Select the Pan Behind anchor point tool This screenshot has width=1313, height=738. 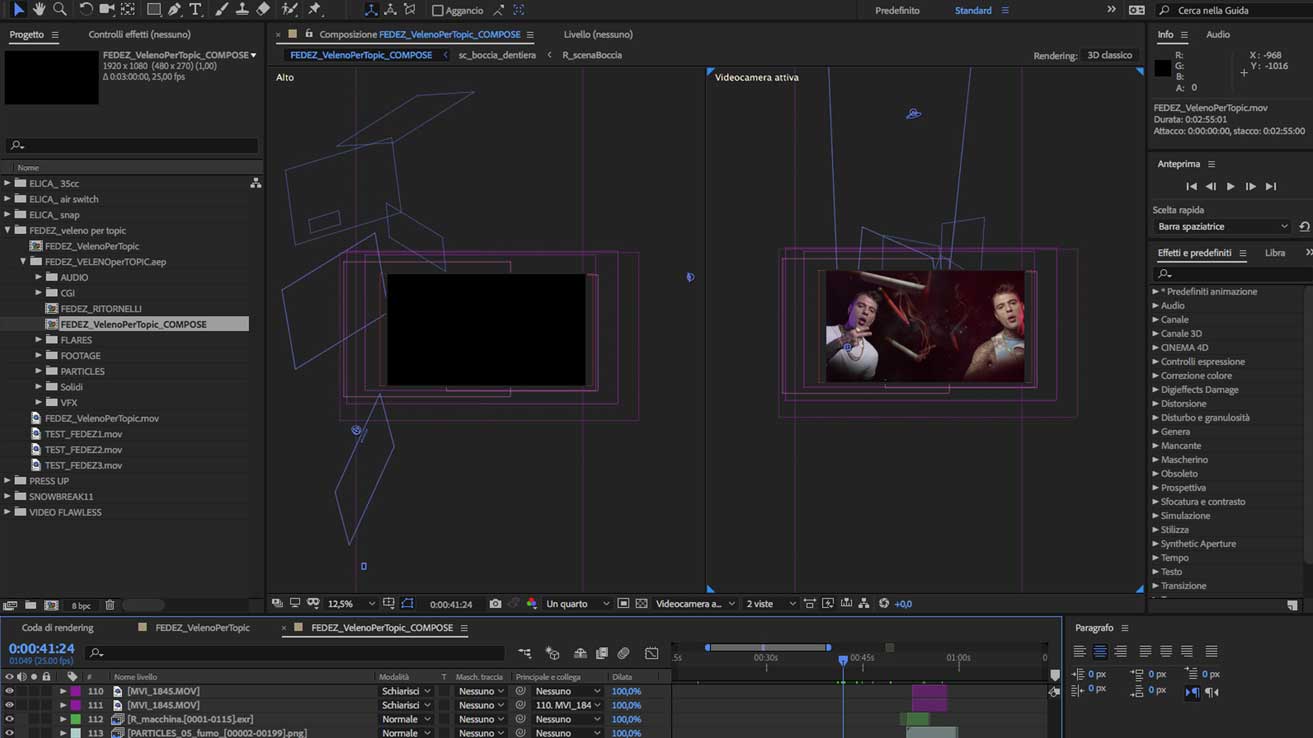click(128, 9)
